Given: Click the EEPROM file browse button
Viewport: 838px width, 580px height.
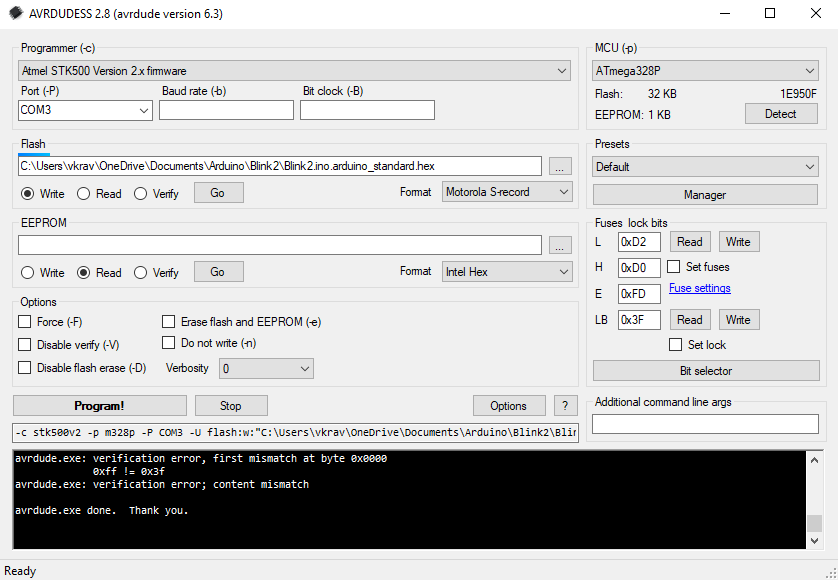Looking at the screenshot, I should [x=560, y=245].
